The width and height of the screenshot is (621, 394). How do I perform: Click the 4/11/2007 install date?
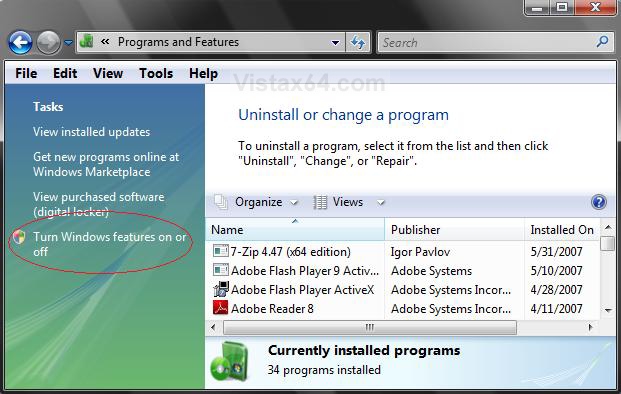point(556,308)
